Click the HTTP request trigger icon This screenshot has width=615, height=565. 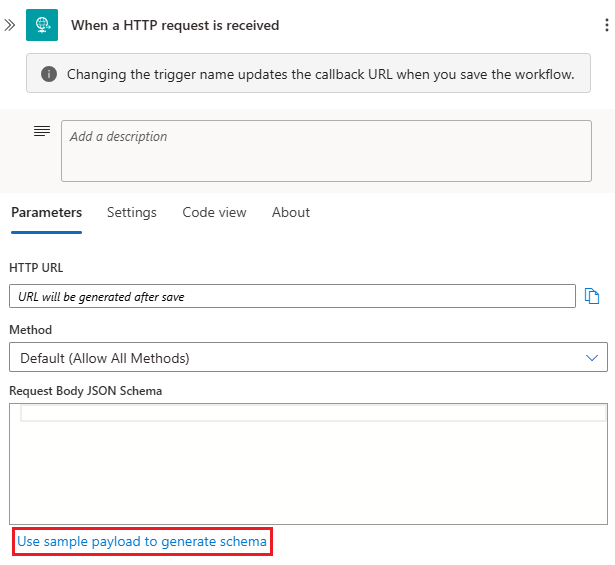click(x=42, y=25)
